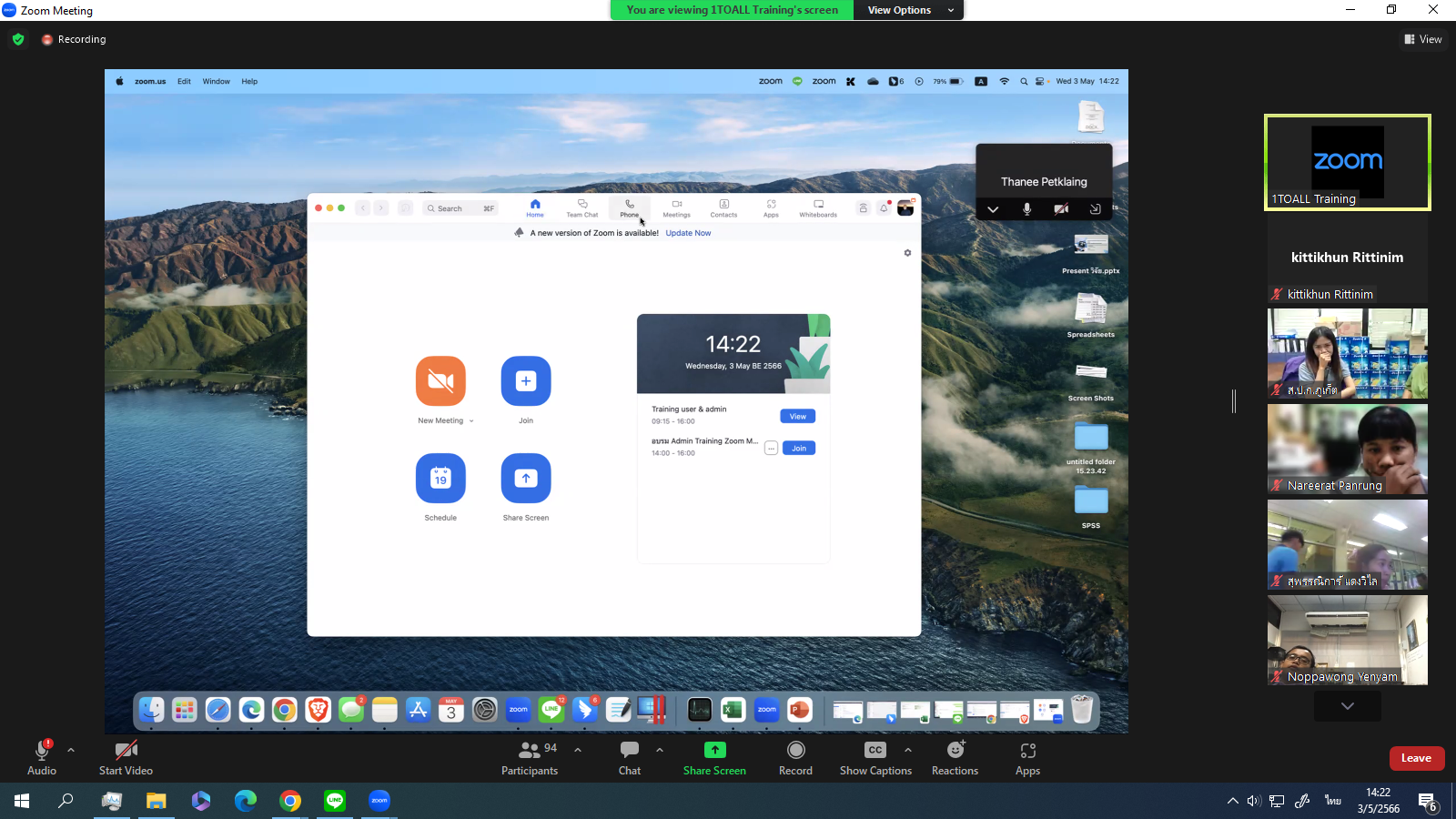Click the profile avatar in the shared Zoom window
Screen dimensions: 1456x819
click(x=905, y=208)
